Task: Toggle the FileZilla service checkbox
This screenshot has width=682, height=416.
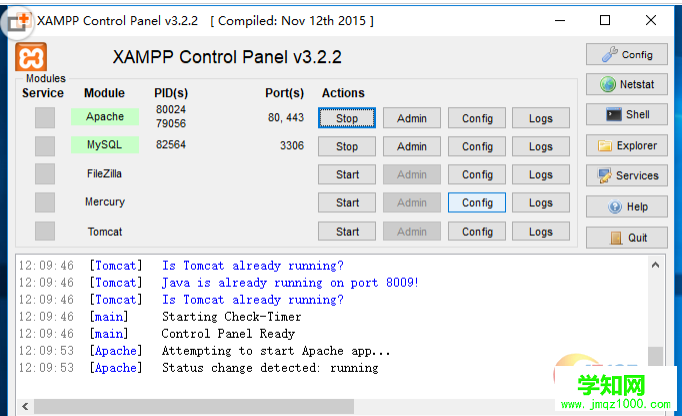Action: click(x=45, y=174)
